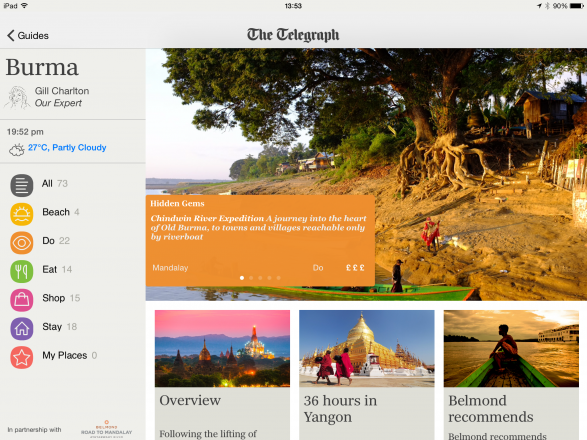This screenshot has width=587, height=440.
Task: Tap the Mandalay location label
Action: (170, 268)
